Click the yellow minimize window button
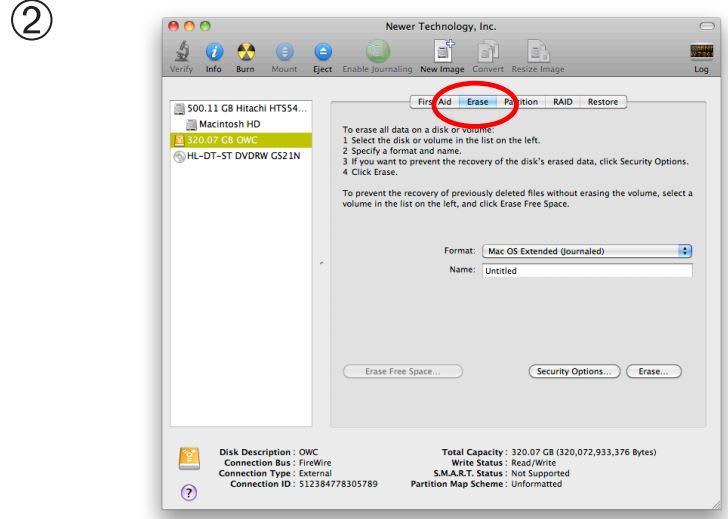728x519 pixels. 189,26
